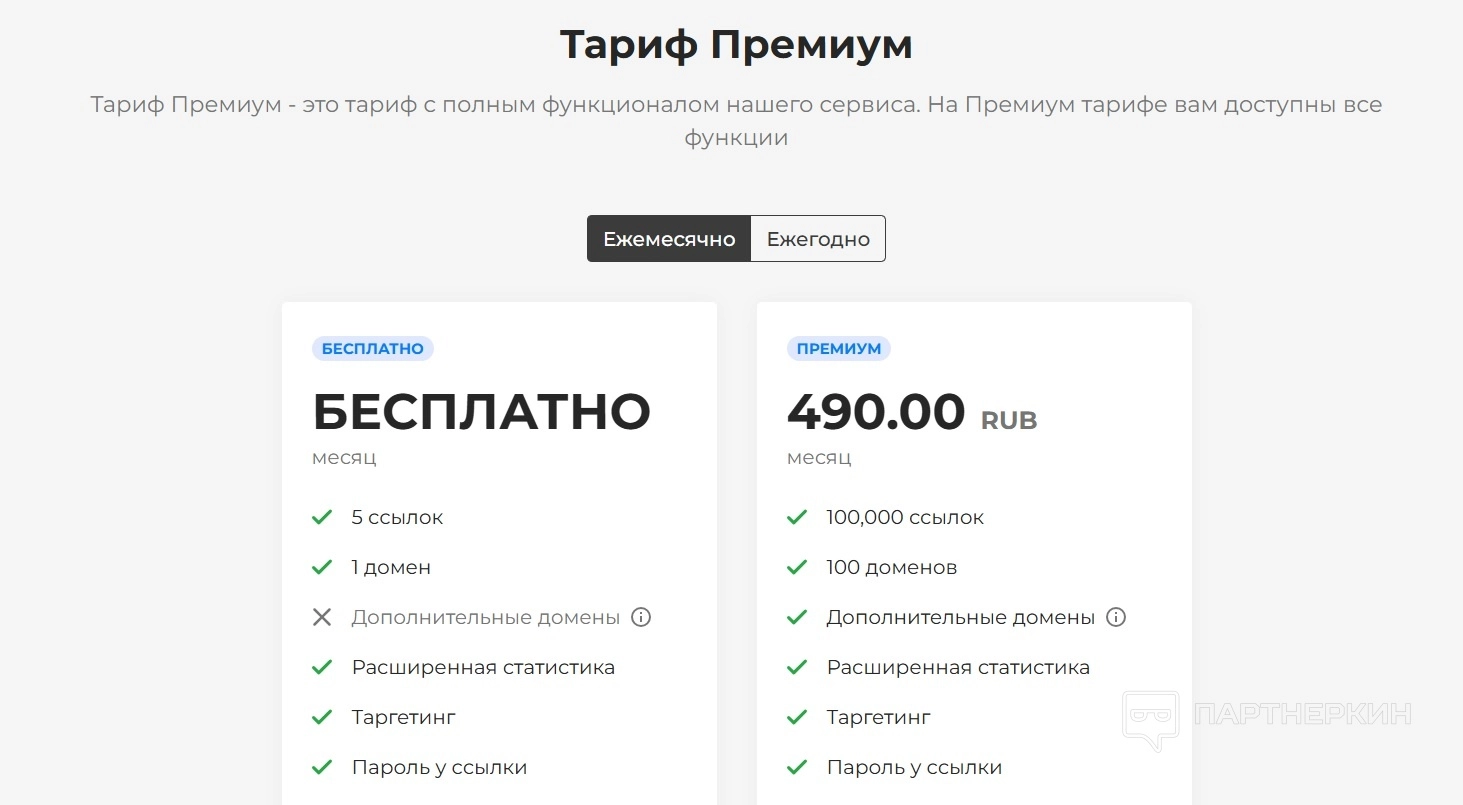Click info icon beside free plan Дополнительные домены
This screenshot has height=805, width=1463.
642,617
